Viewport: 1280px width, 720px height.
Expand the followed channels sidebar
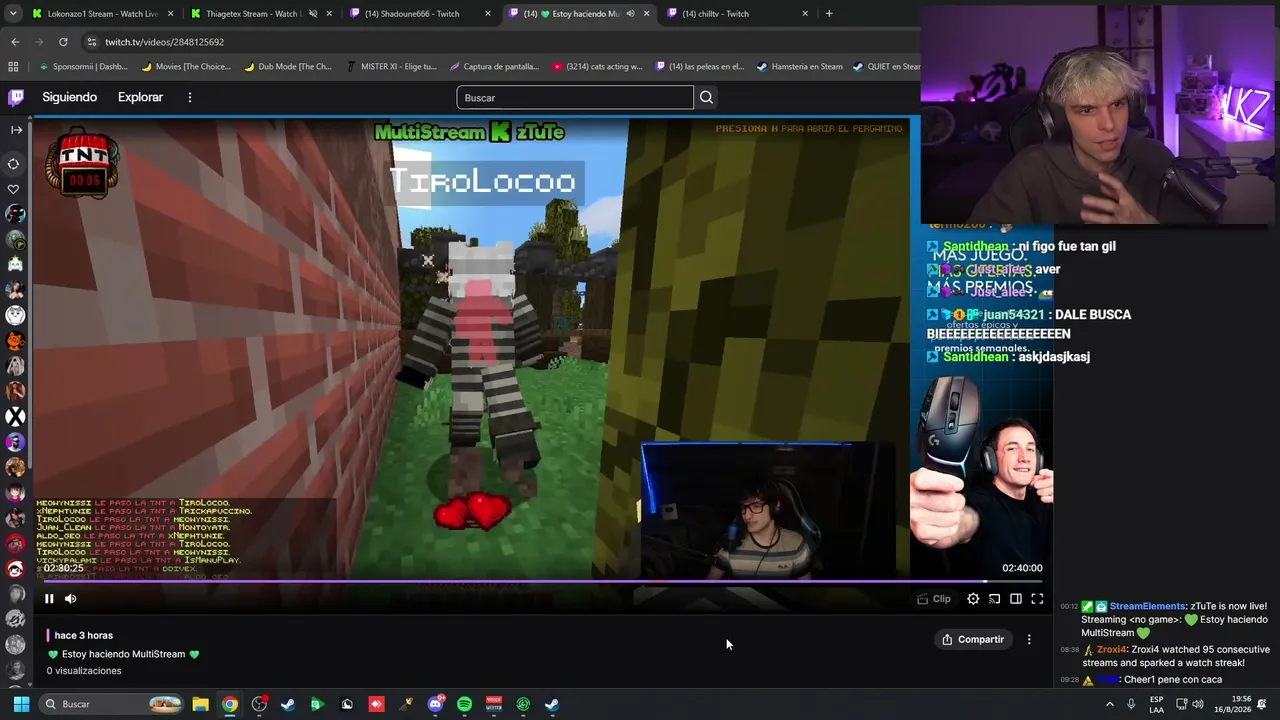click(16, 130)
